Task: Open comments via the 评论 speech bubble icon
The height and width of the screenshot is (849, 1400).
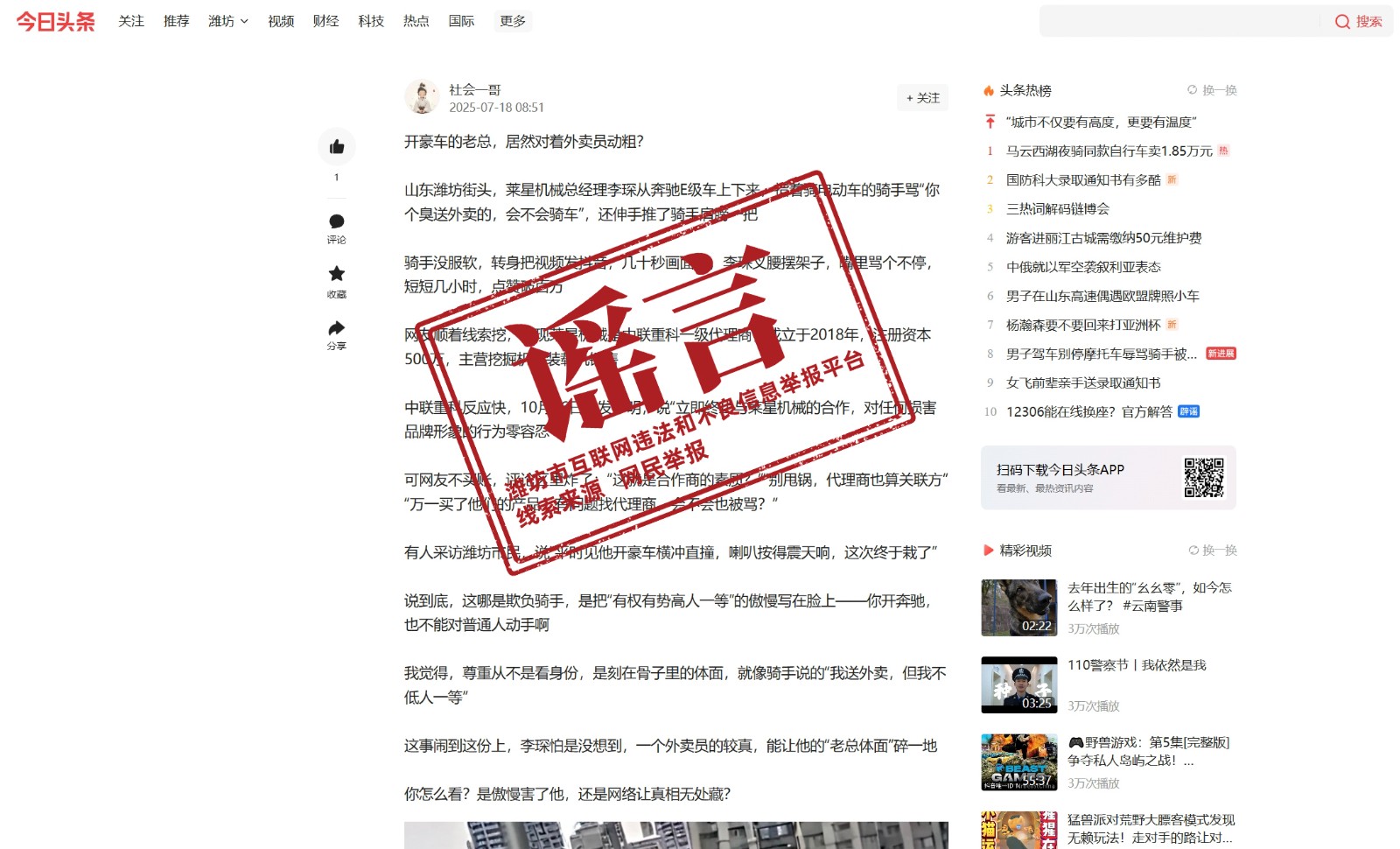Action: (x=337, y=221)
